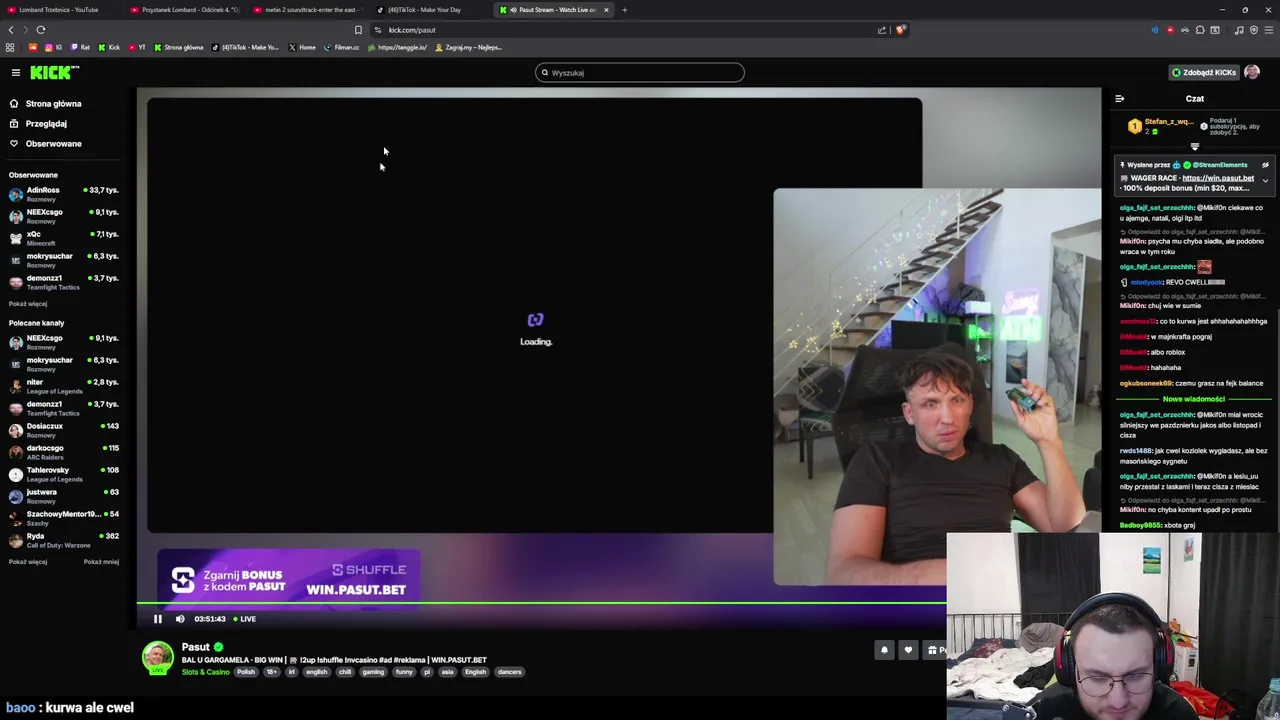Toggle follow heart button
1280x720 pixels.
(x=908, y=650)
